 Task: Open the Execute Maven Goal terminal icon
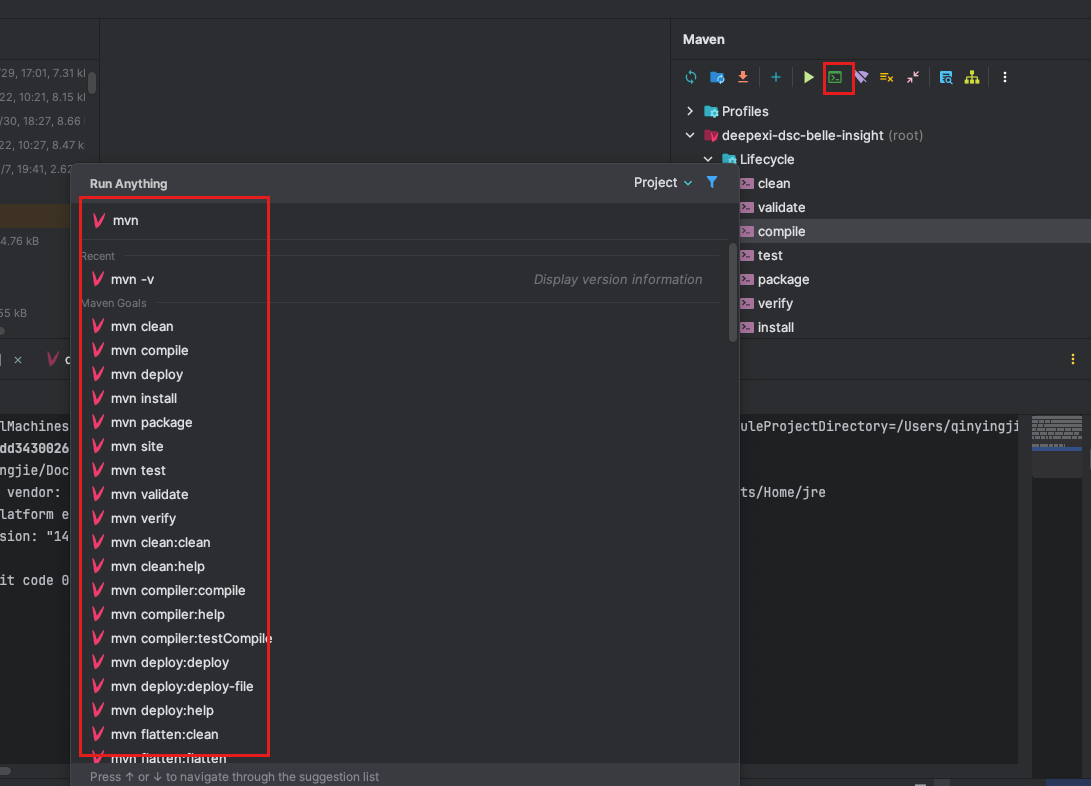tap(835, 77)
